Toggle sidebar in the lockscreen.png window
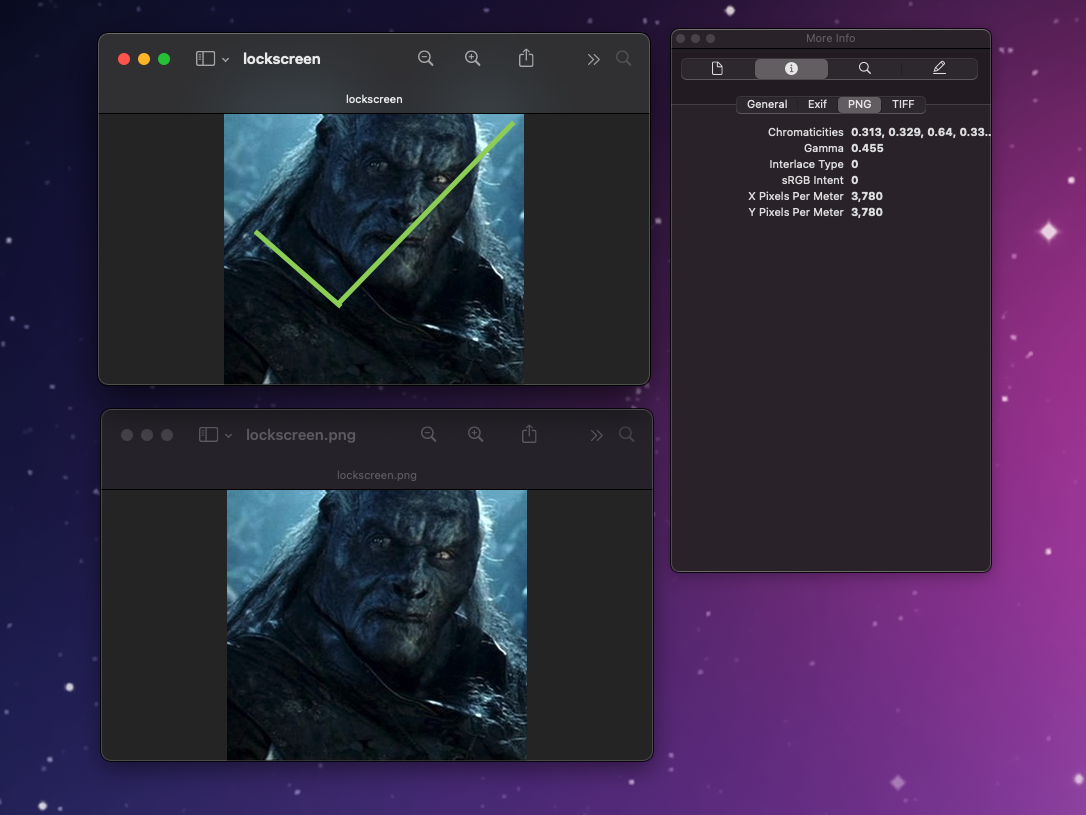 pyautogui.click(x=208, y=435)
